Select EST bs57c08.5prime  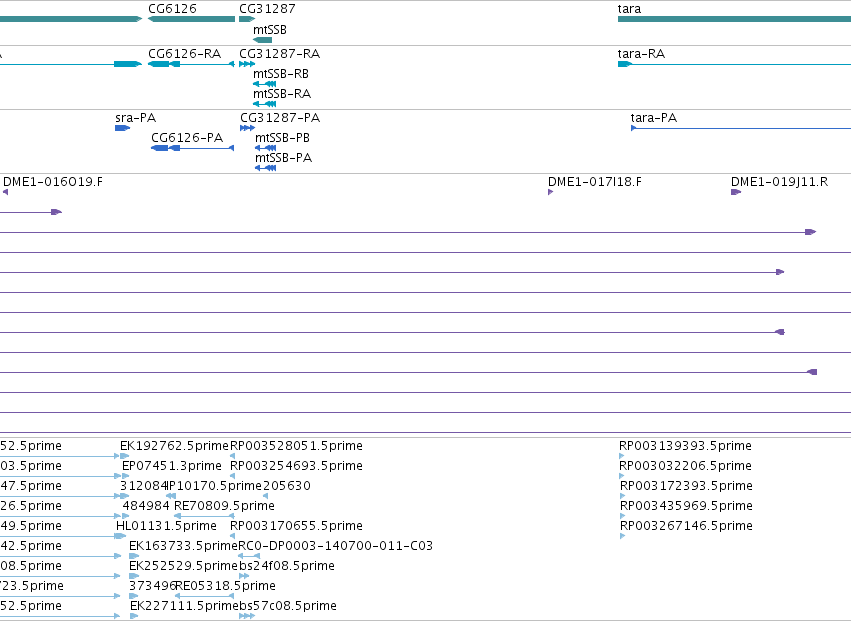pyautogui.click(x=288, y=606)
